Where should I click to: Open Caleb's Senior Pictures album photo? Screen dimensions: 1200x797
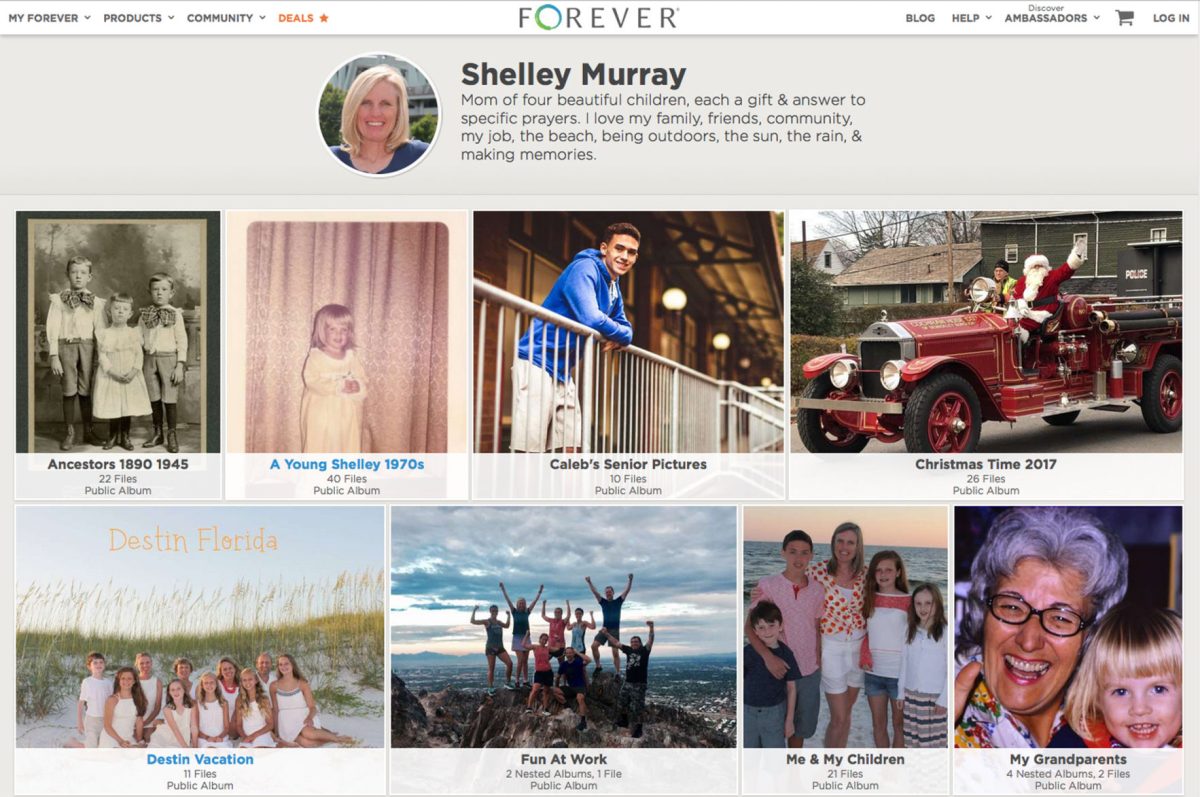[628, 332]
